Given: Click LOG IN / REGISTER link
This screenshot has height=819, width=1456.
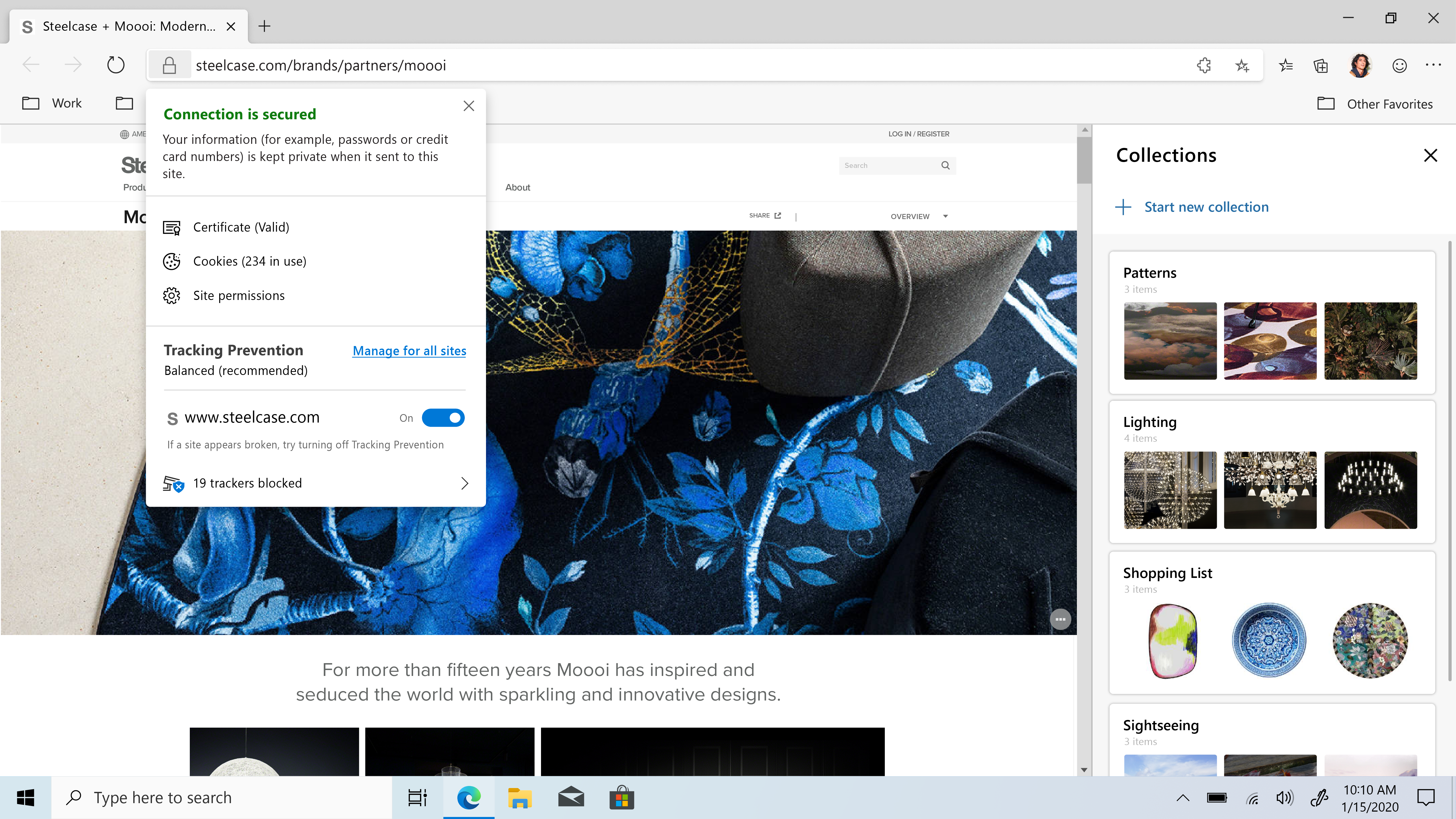Looking at the screenshot, I should coord(919,134).
